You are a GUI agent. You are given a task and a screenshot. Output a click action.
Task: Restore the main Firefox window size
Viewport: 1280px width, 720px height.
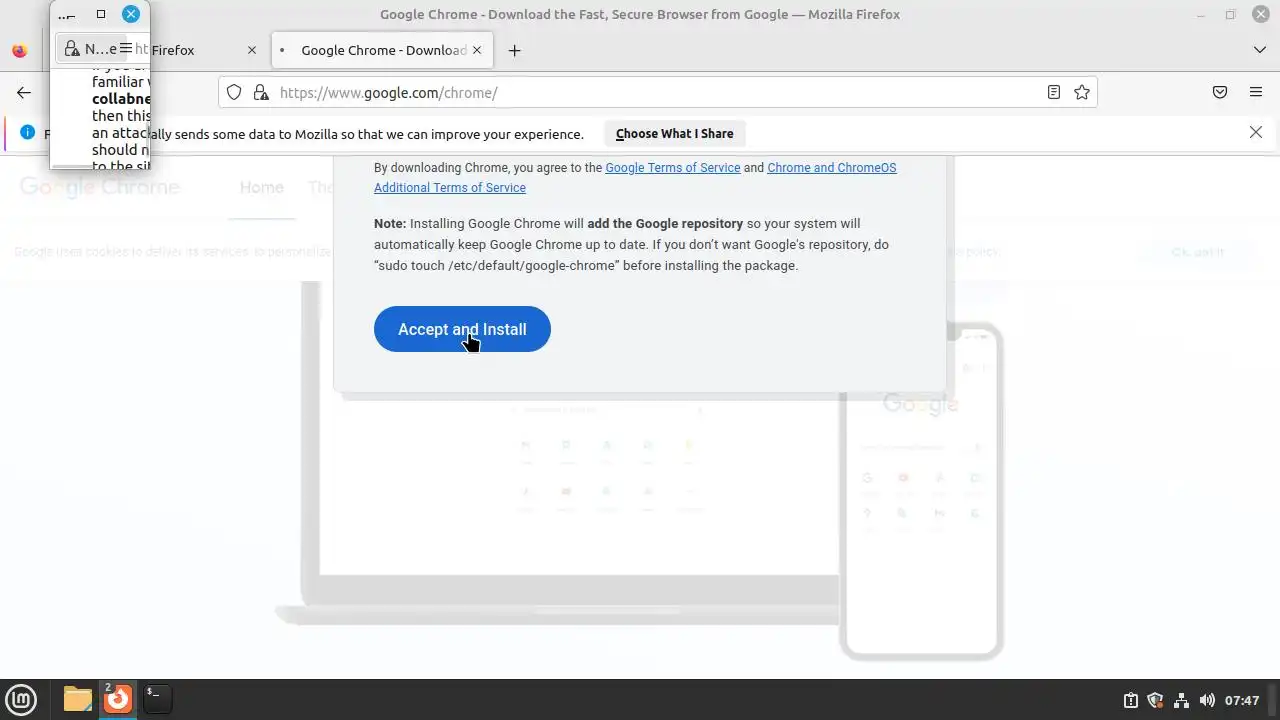pos(1230,14)
